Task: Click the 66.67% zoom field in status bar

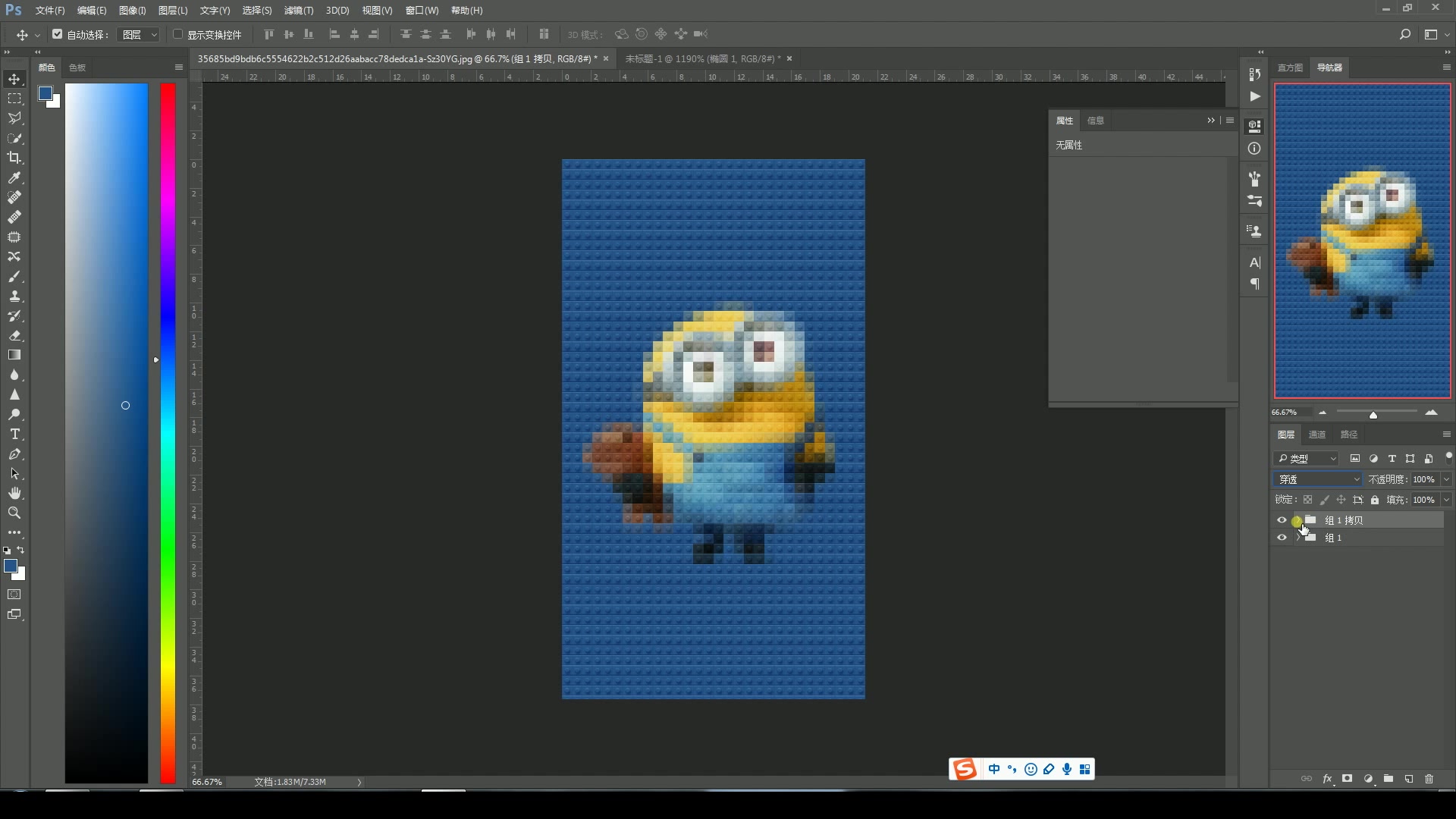Action: (x=208, y=782)
